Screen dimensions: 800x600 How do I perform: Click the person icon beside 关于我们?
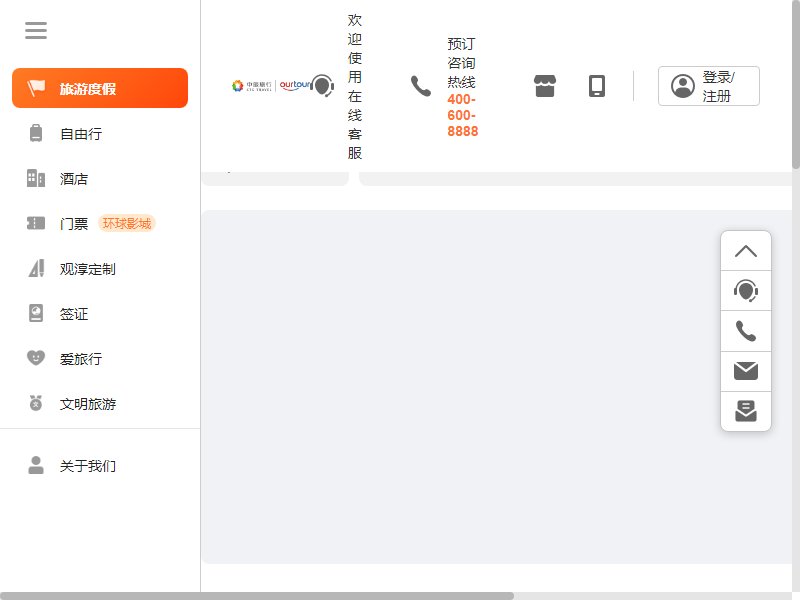point(36,465)
